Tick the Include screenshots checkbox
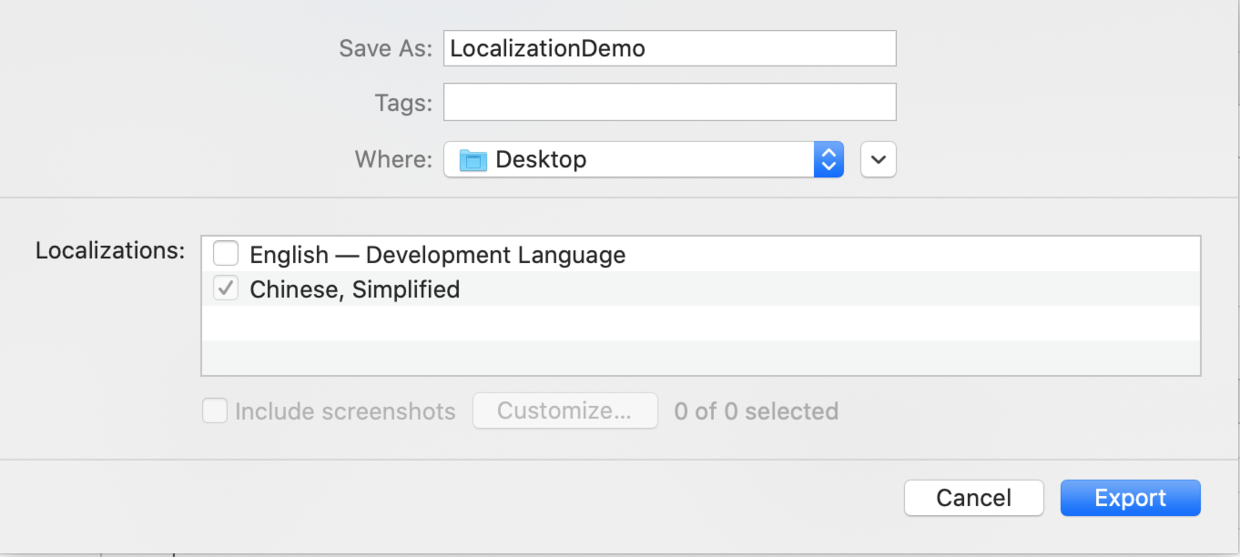Screen dimensions: 1240x557 coord(215,411)
